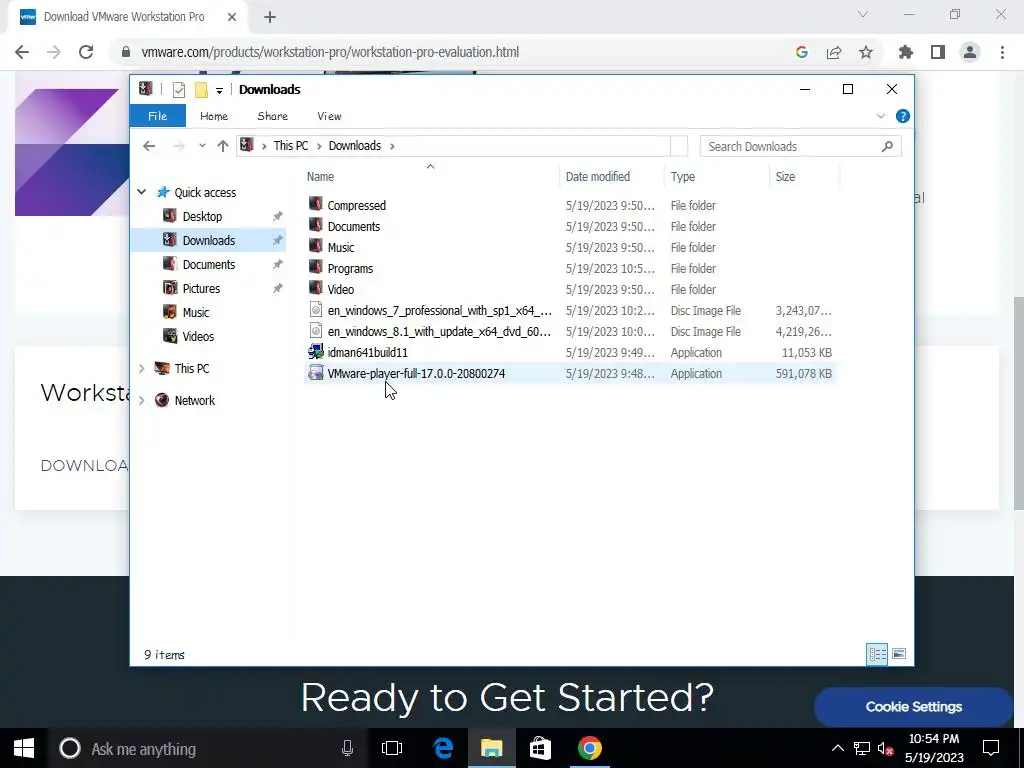
Task: Select the Documents folder in file list
Action: [x=353, y=227]
